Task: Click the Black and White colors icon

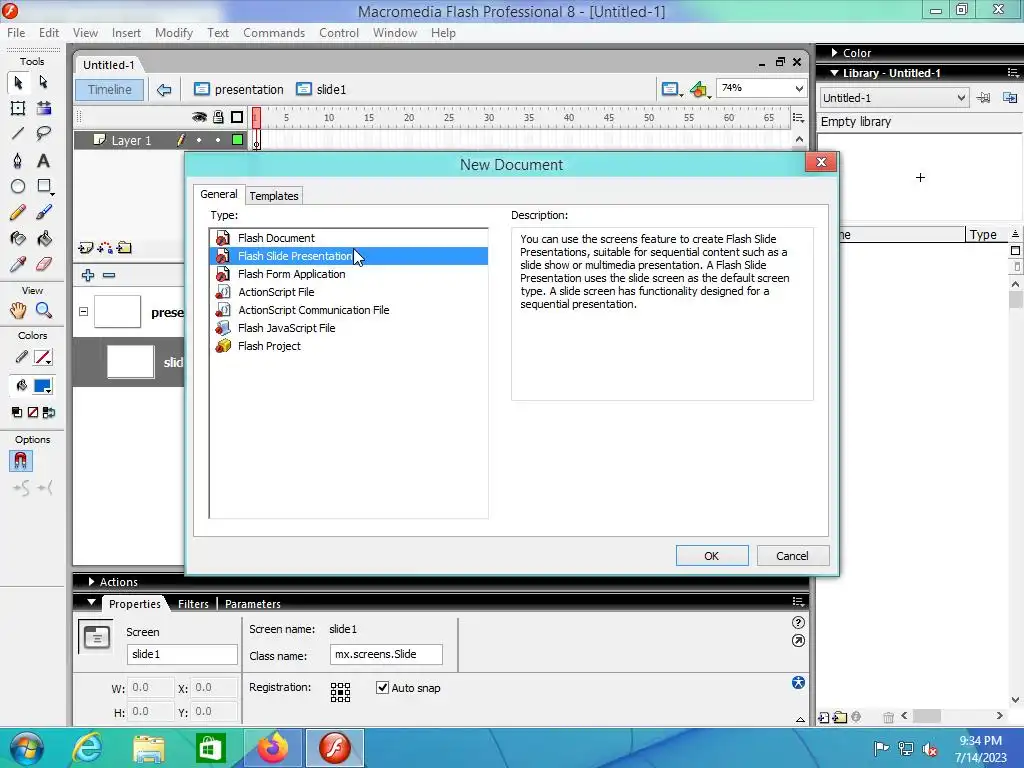Action: click(17, 412)
